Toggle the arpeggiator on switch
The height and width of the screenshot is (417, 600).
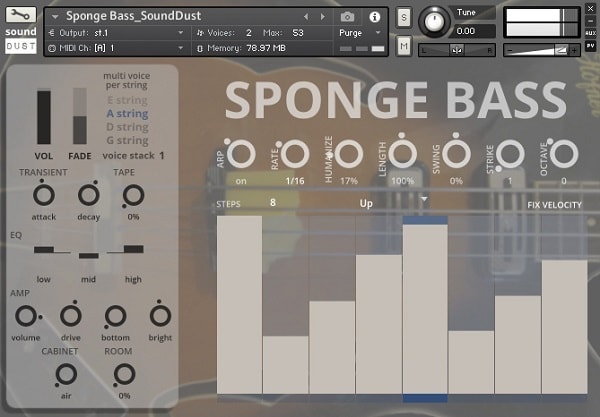click(x=241, y=181)
